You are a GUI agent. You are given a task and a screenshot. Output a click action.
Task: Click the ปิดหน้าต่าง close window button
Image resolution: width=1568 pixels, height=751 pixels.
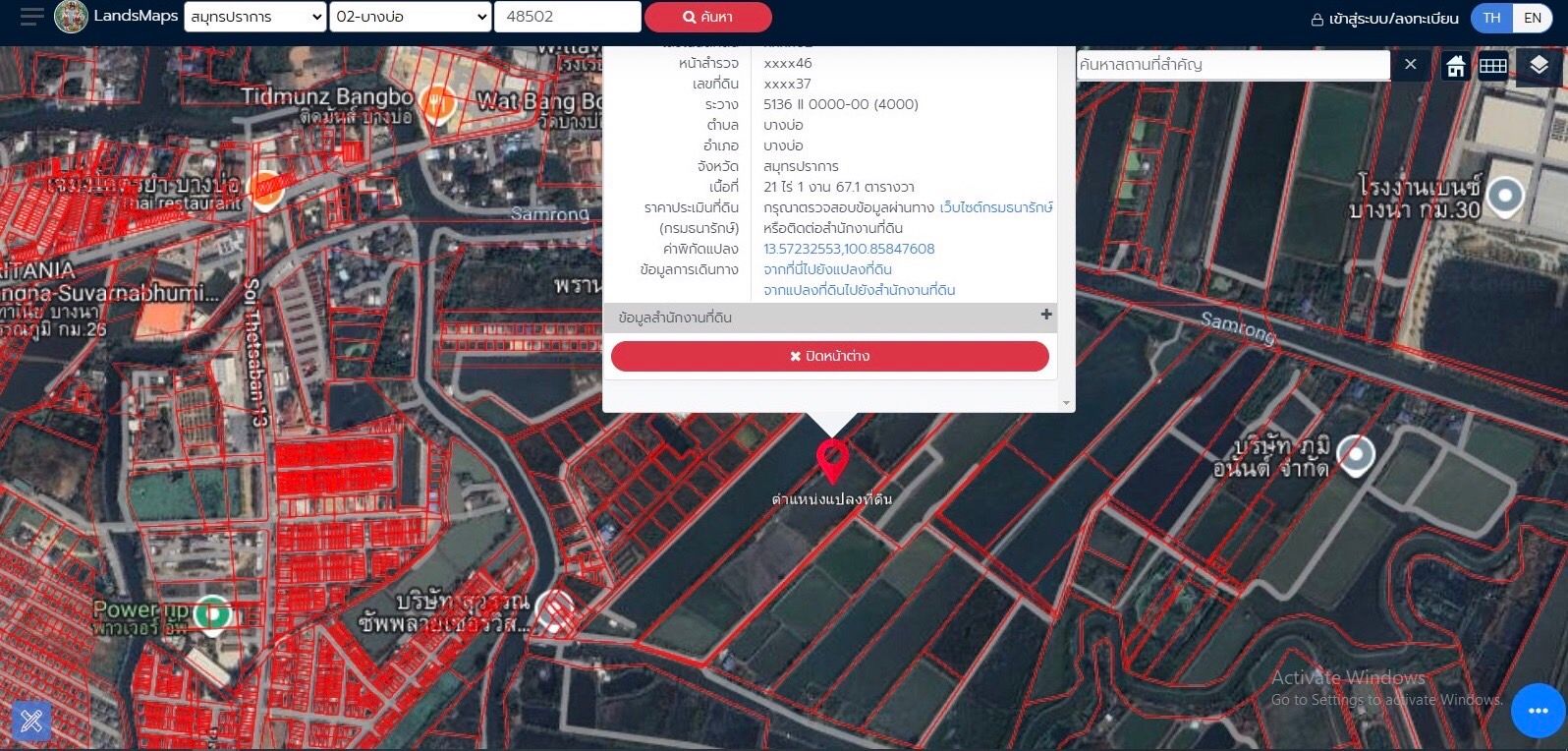tap(830, 356)
